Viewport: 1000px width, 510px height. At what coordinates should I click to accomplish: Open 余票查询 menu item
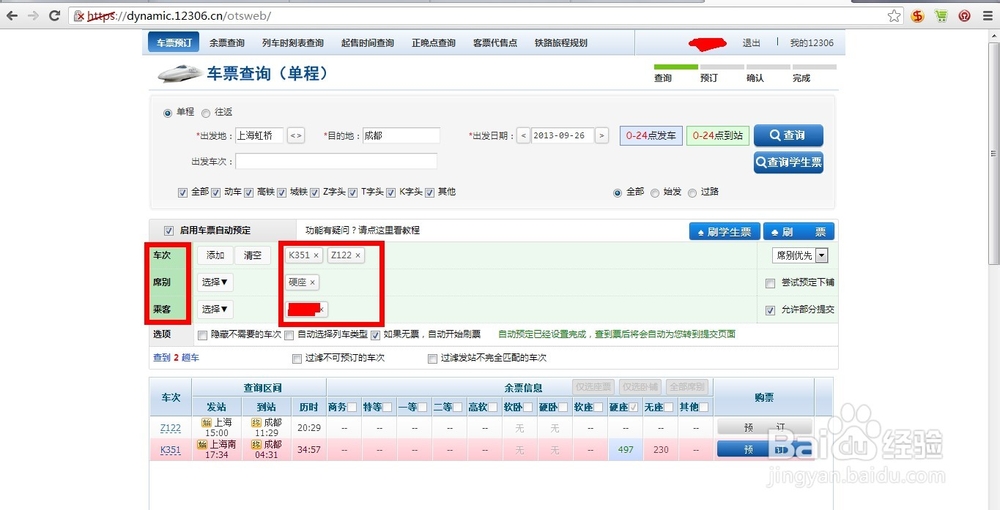(227, 43)
